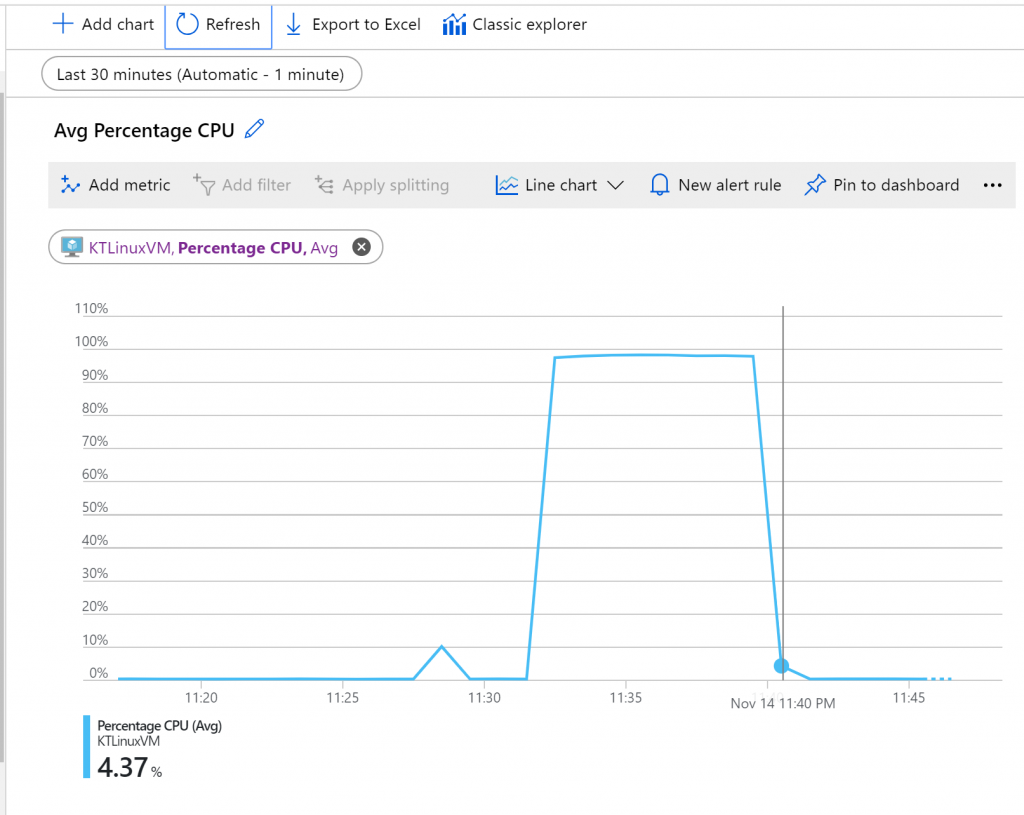Screen dimensions: 1024x815
Task: Remove the KTLinuxVM Percentage CPU metric
Action: [x=362, y=247]
